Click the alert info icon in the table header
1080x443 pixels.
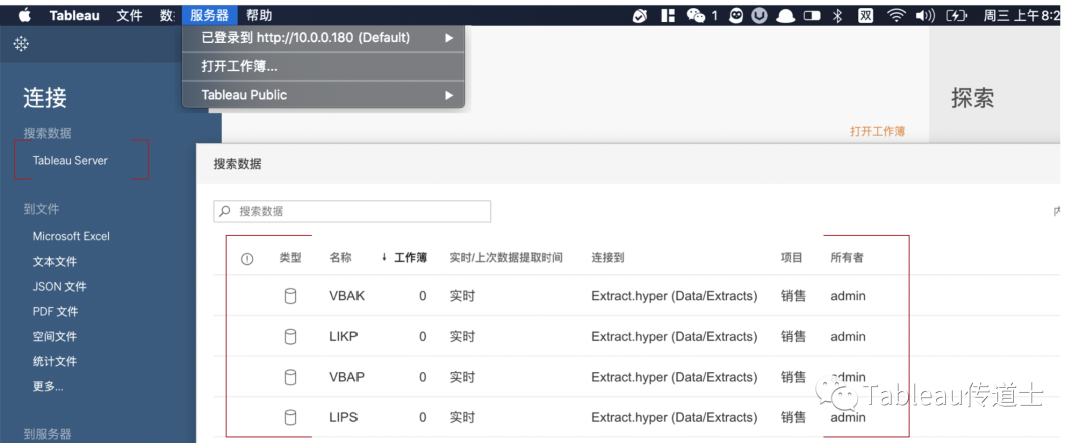tap(247, 259)
